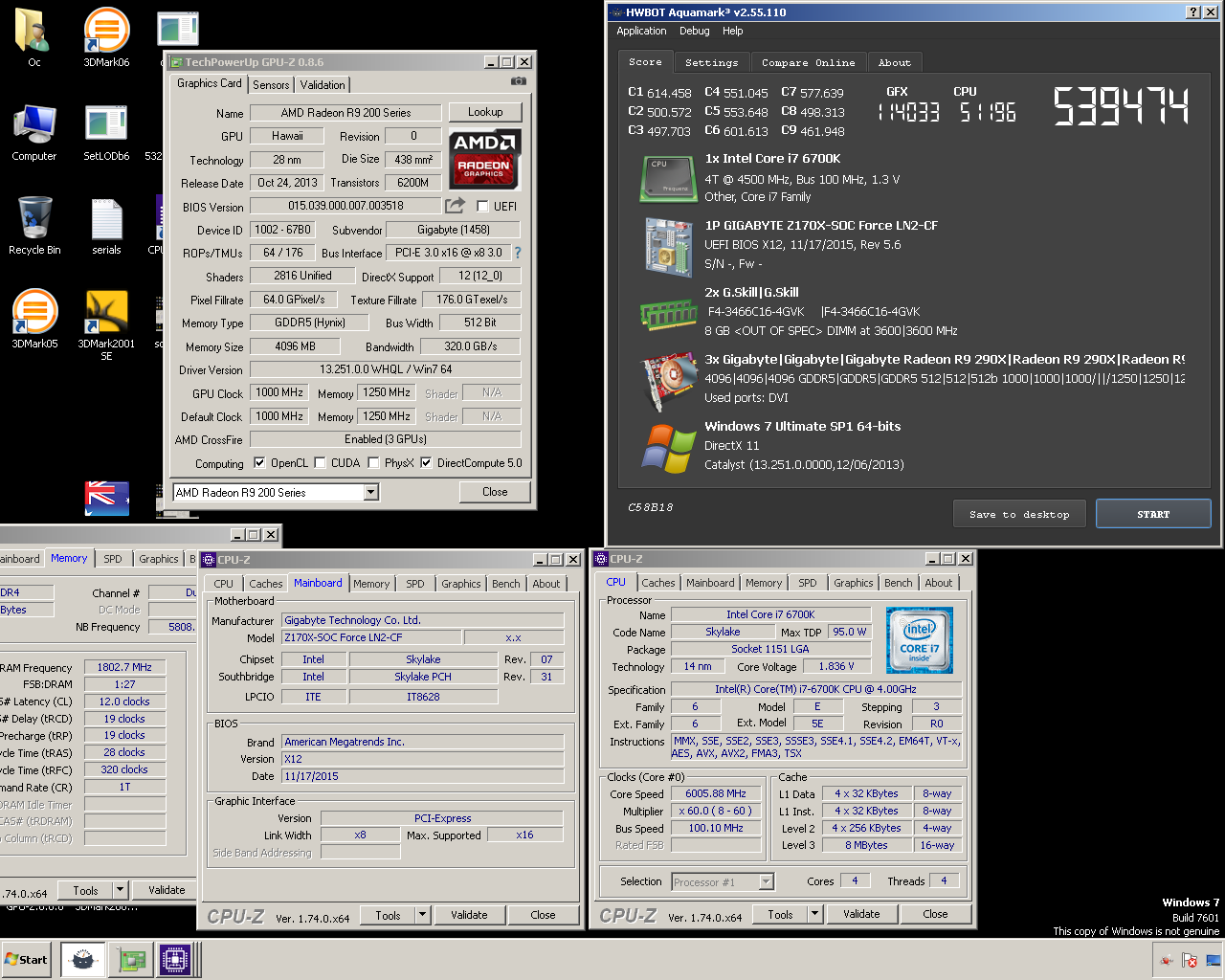Screen dimensions: 1225x980
Task: Open Caches tab in CPU-Z CPU window
Action: coord(657,583)
